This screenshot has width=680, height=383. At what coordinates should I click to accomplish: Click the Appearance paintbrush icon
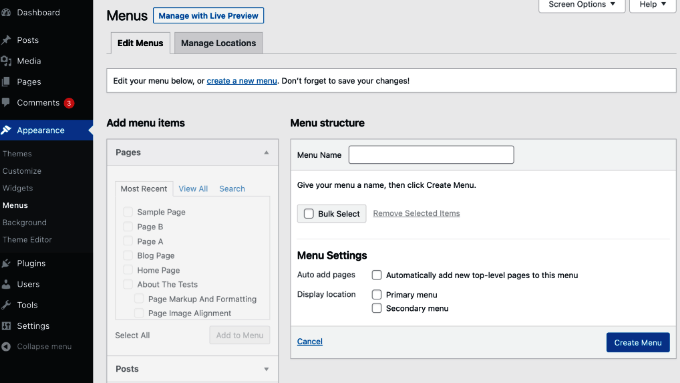pyautogui.click(x=6, y=130)
